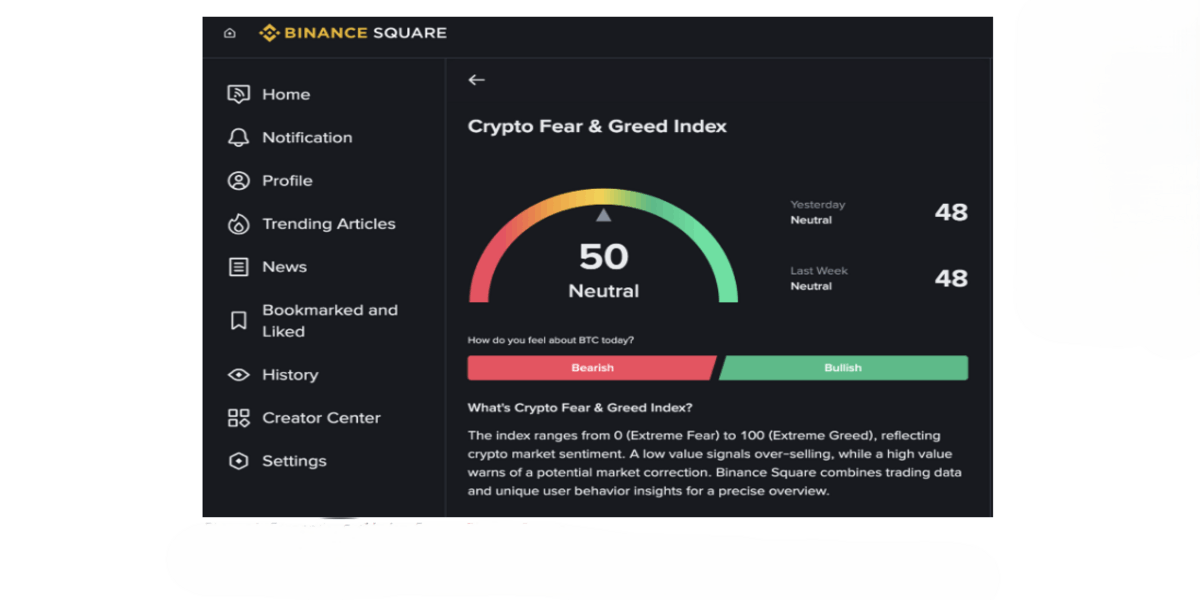The image size is (1200, 600).
Task: Click the gauge pointer triangle marker
Action: [603, 215]
